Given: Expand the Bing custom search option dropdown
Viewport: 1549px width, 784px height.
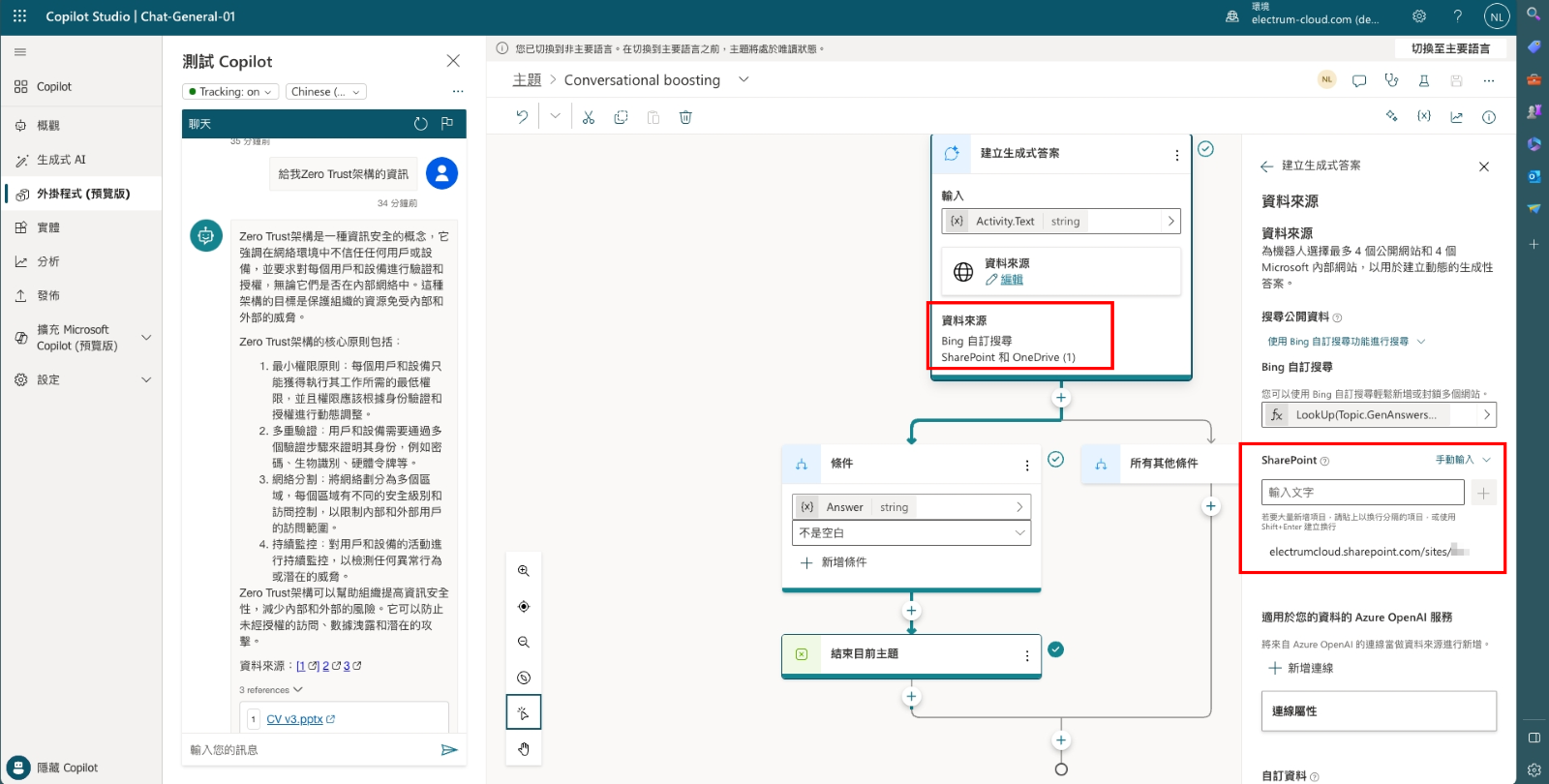Looking at the screenshot, I should click(x=1347, y=342).
